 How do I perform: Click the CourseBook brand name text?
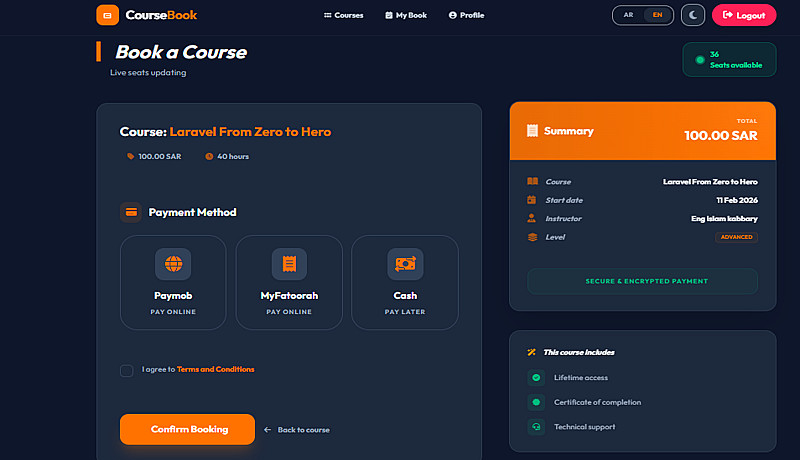pos(161,15)
